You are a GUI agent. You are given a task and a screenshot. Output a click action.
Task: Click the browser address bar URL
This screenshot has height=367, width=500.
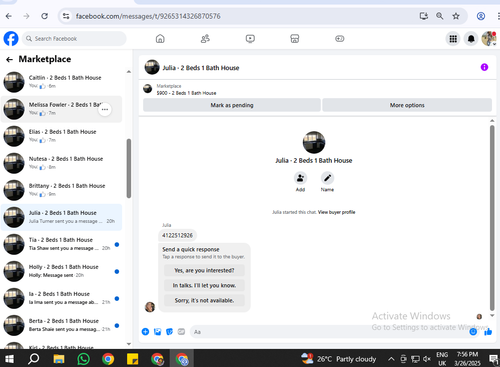(148, 16)
